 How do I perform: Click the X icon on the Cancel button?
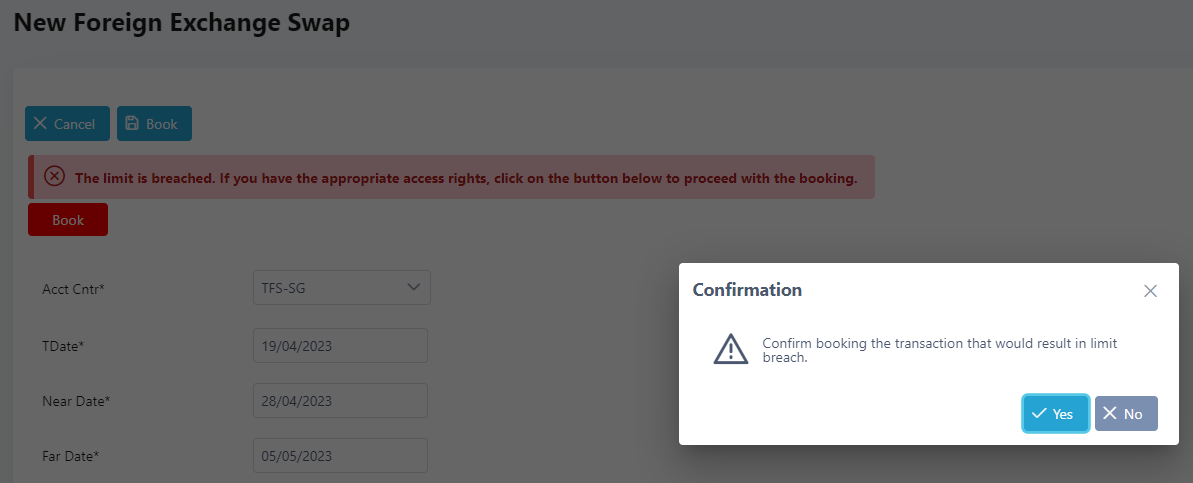40,124
